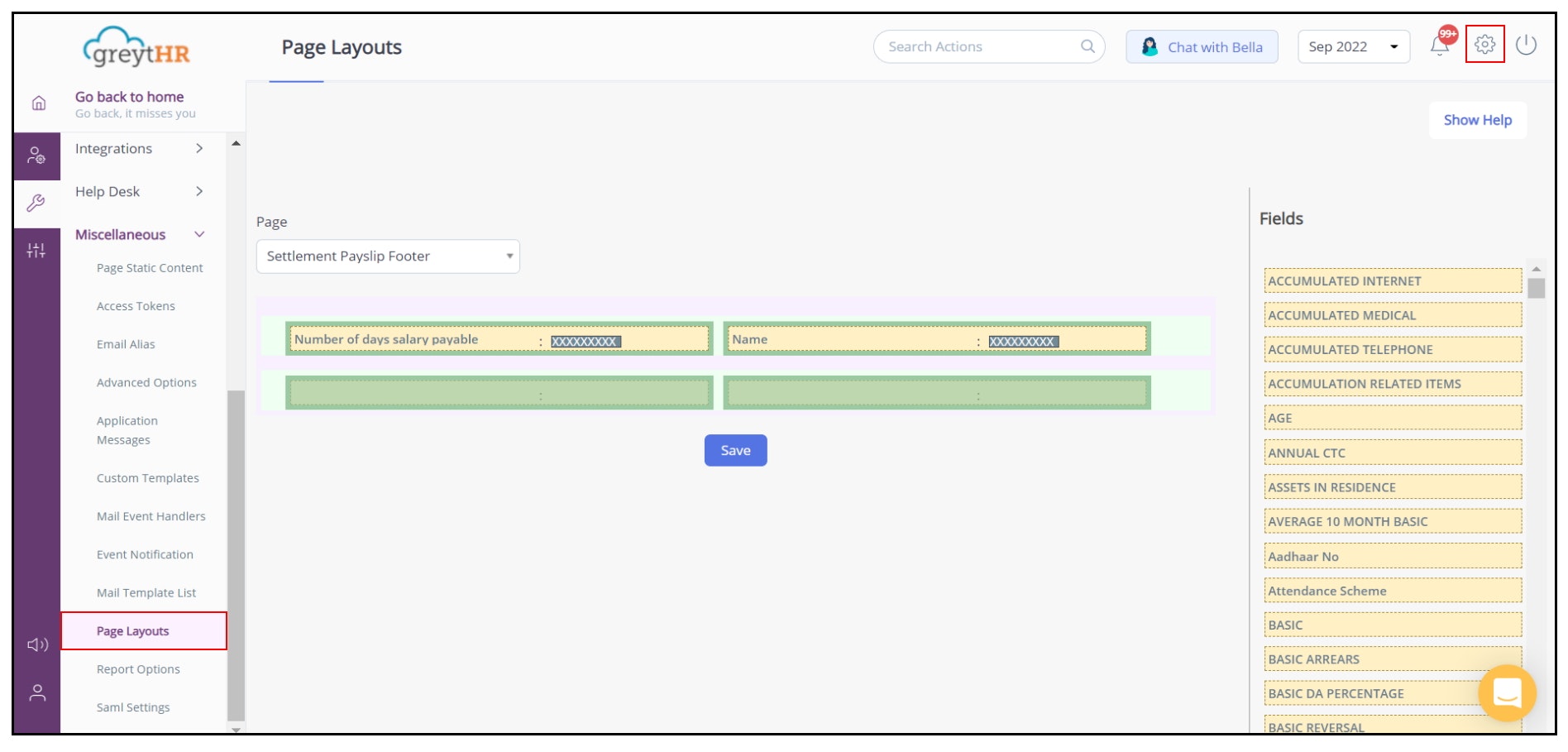Open Application Messages

coord(127,430)
